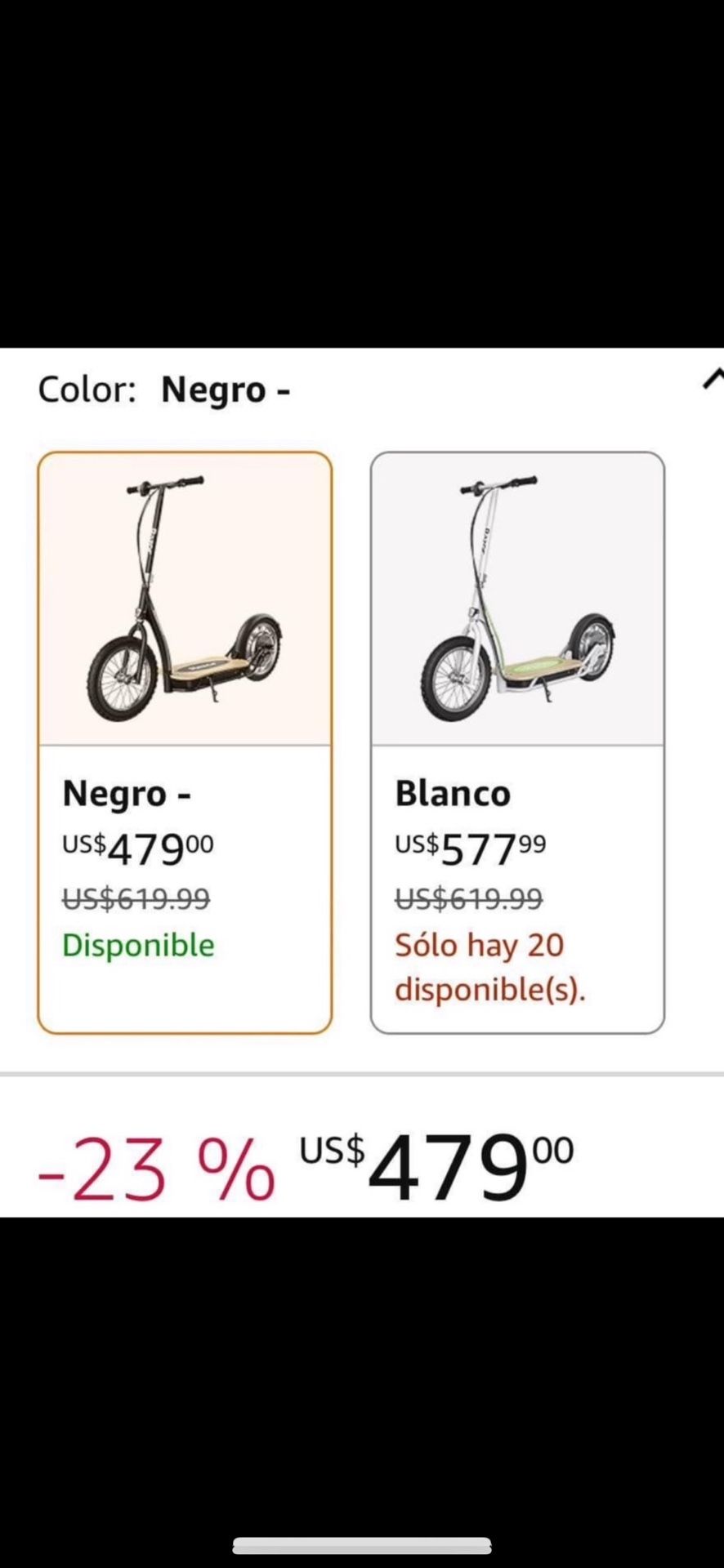Collapse the Color section chevron
The height and width of the screenshot is (1568, 724).
[x=713, y=380]
